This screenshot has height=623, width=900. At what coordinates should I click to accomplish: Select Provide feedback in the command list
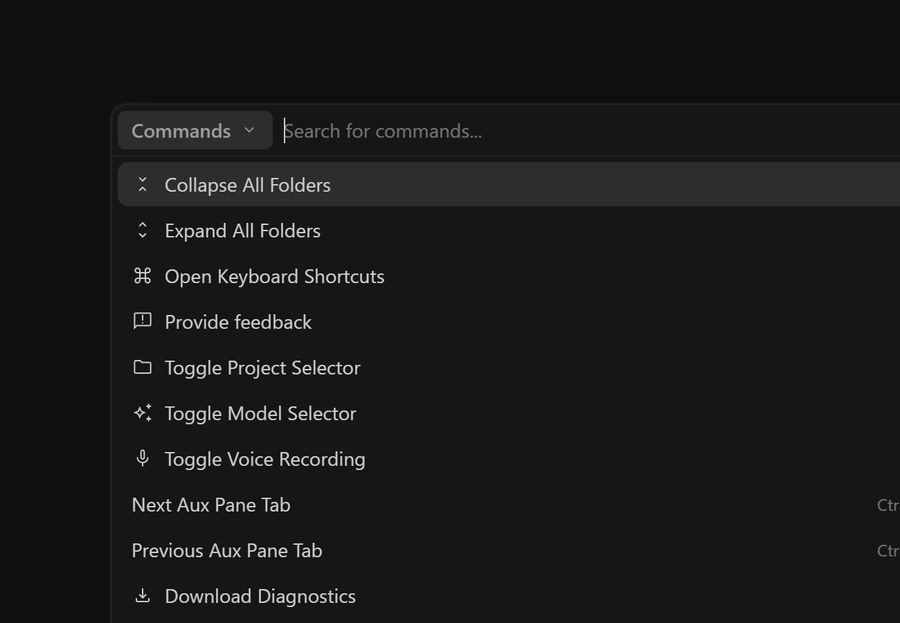509,322
